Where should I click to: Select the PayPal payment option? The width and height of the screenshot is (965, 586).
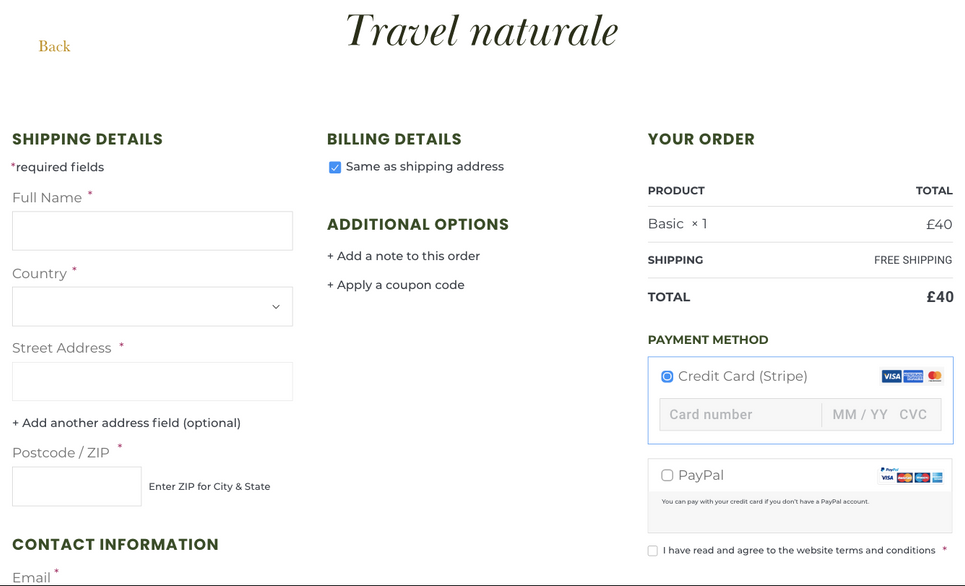[667, 475]
